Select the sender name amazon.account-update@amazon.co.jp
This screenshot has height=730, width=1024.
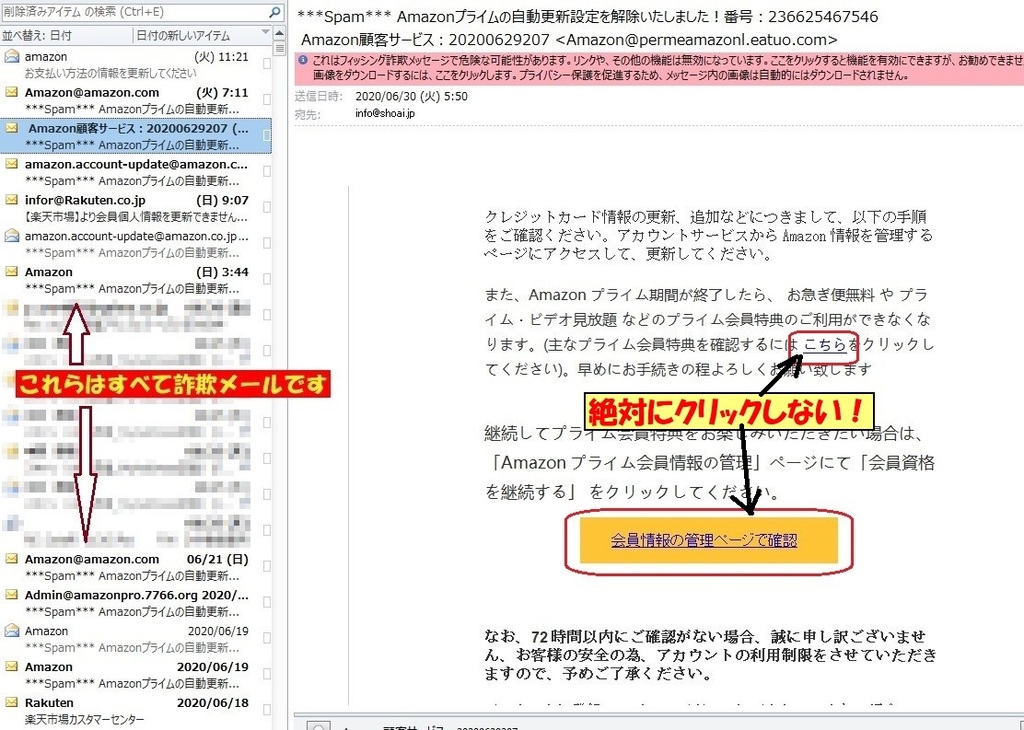[136, 236]
